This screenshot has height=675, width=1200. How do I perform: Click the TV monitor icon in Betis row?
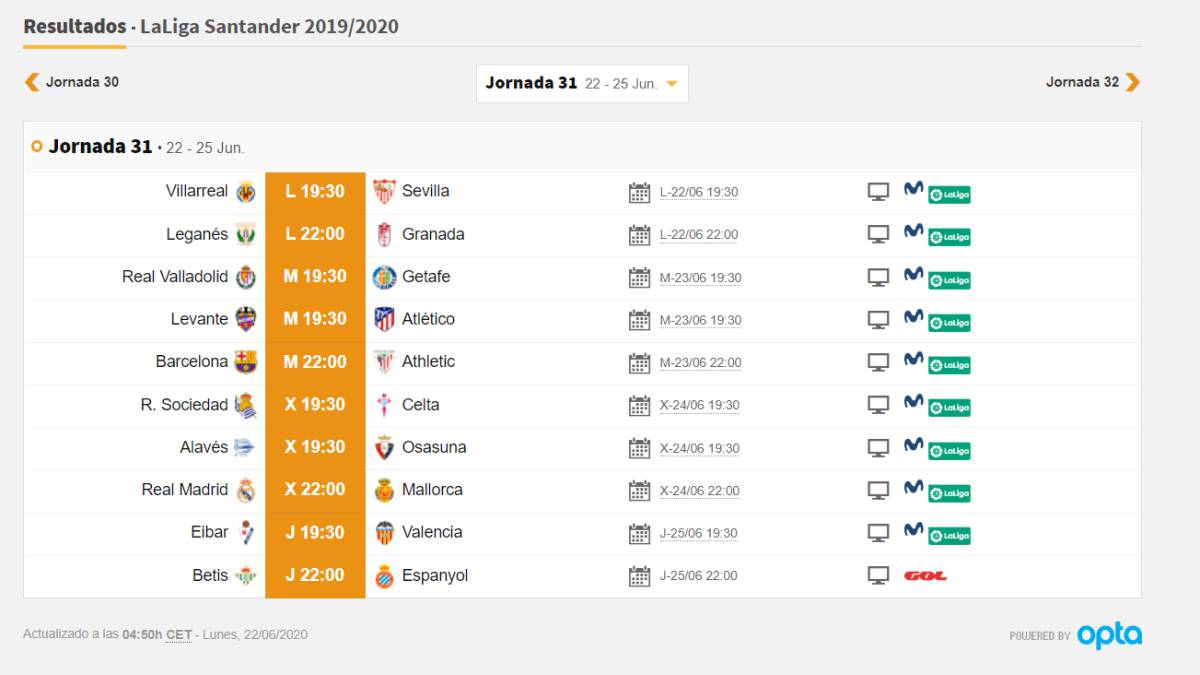pos(878,576)
